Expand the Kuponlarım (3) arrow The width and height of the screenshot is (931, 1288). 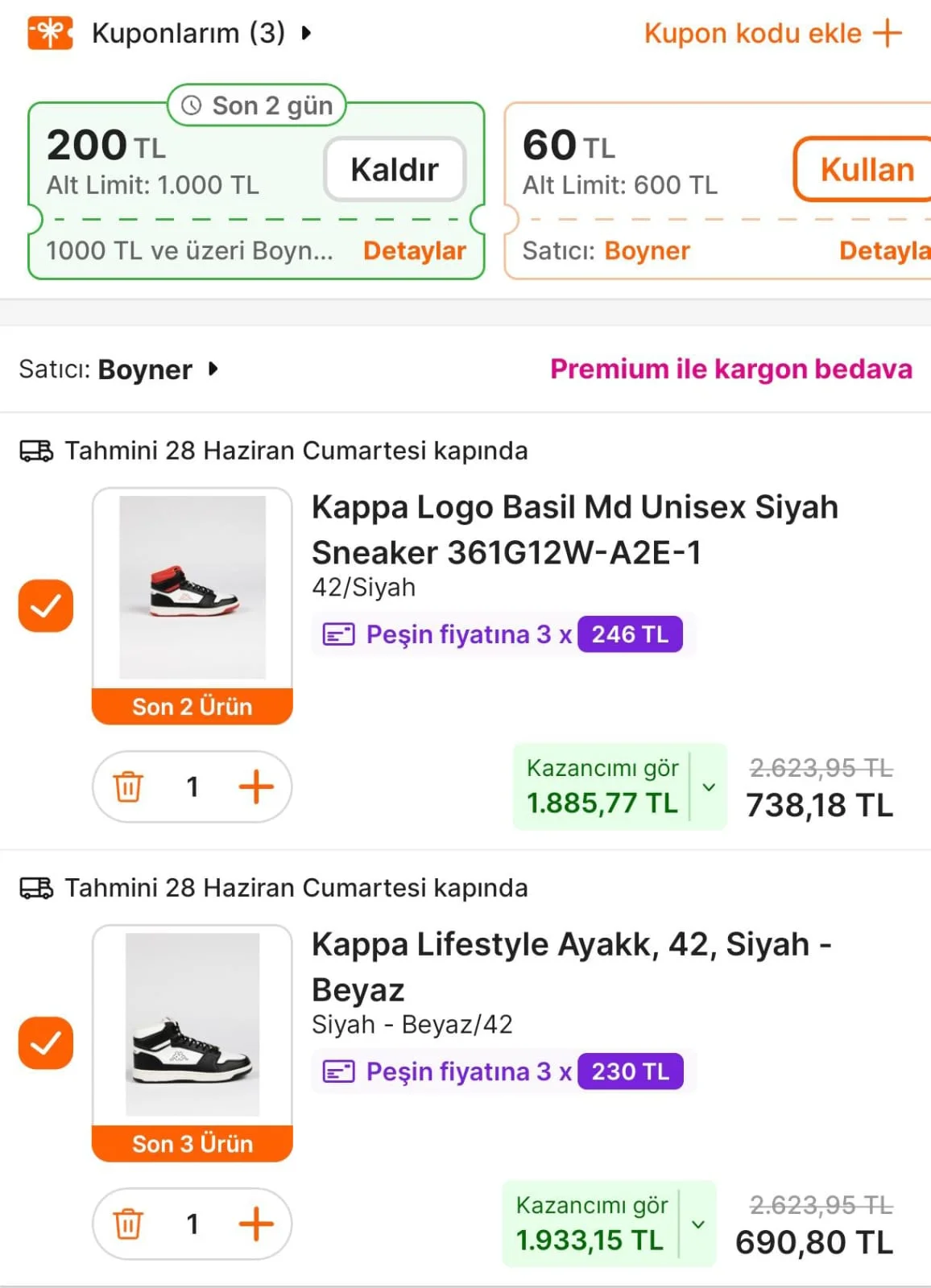click(x=306, y=33)
